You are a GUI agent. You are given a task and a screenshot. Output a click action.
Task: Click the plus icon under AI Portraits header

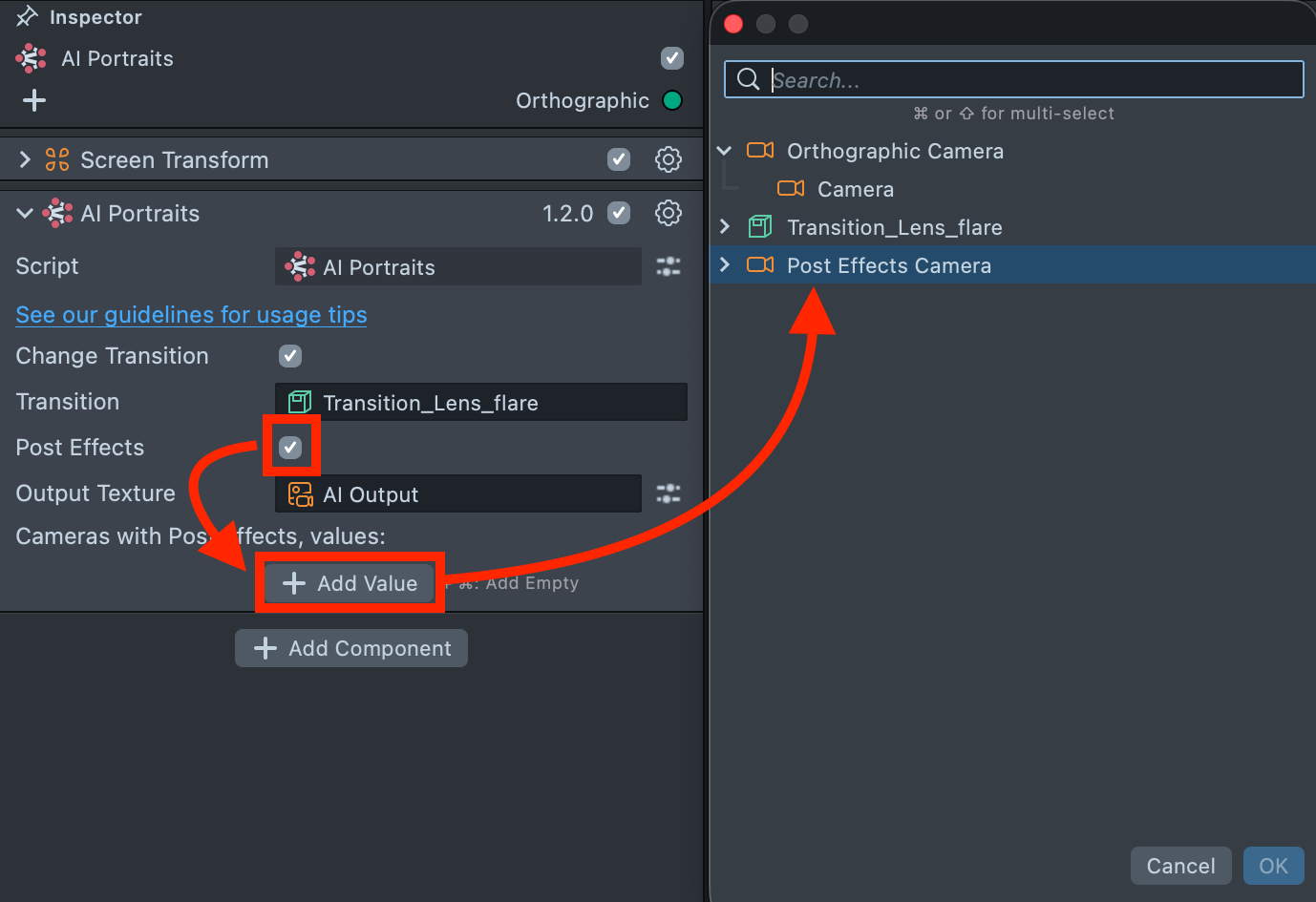pos(34,100)
